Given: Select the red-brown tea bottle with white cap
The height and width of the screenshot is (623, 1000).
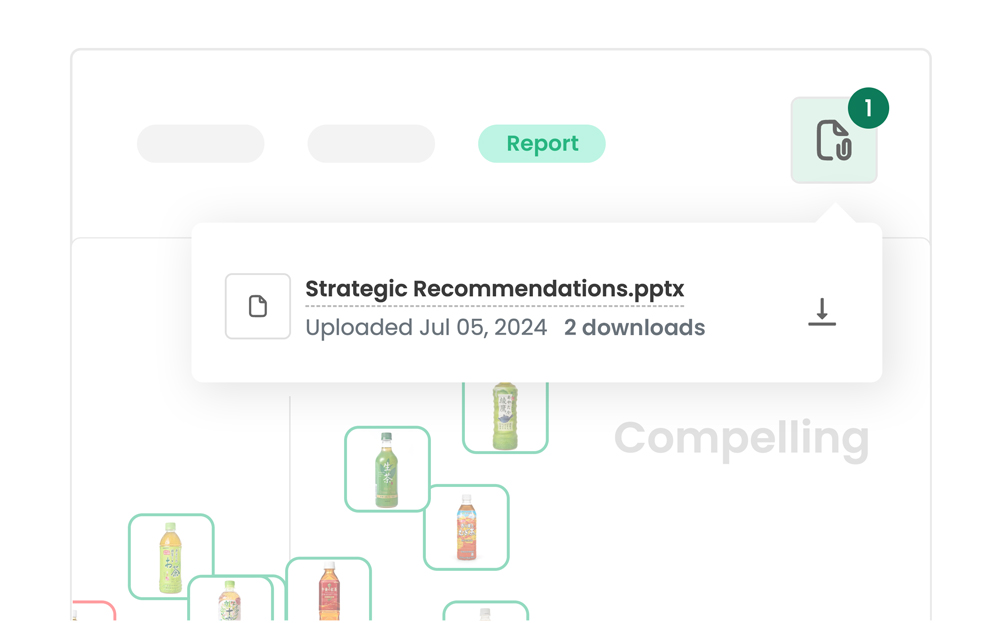Looking at the screenshot, I should (329, 590).
